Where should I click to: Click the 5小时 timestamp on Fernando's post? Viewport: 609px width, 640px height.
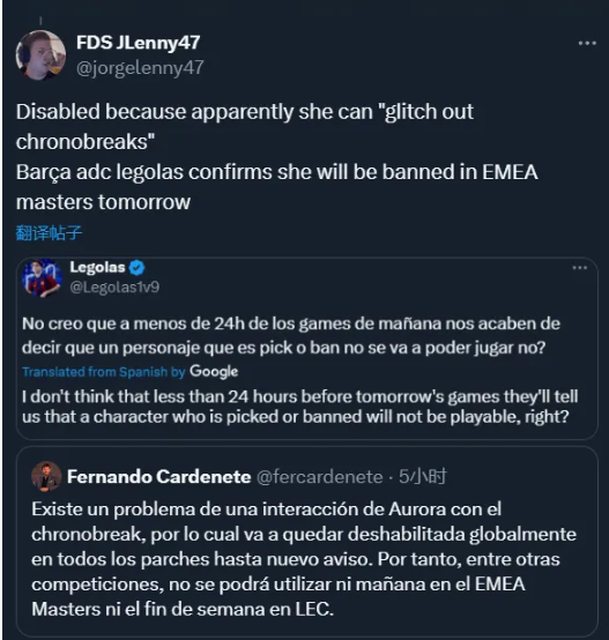(426, 476)
